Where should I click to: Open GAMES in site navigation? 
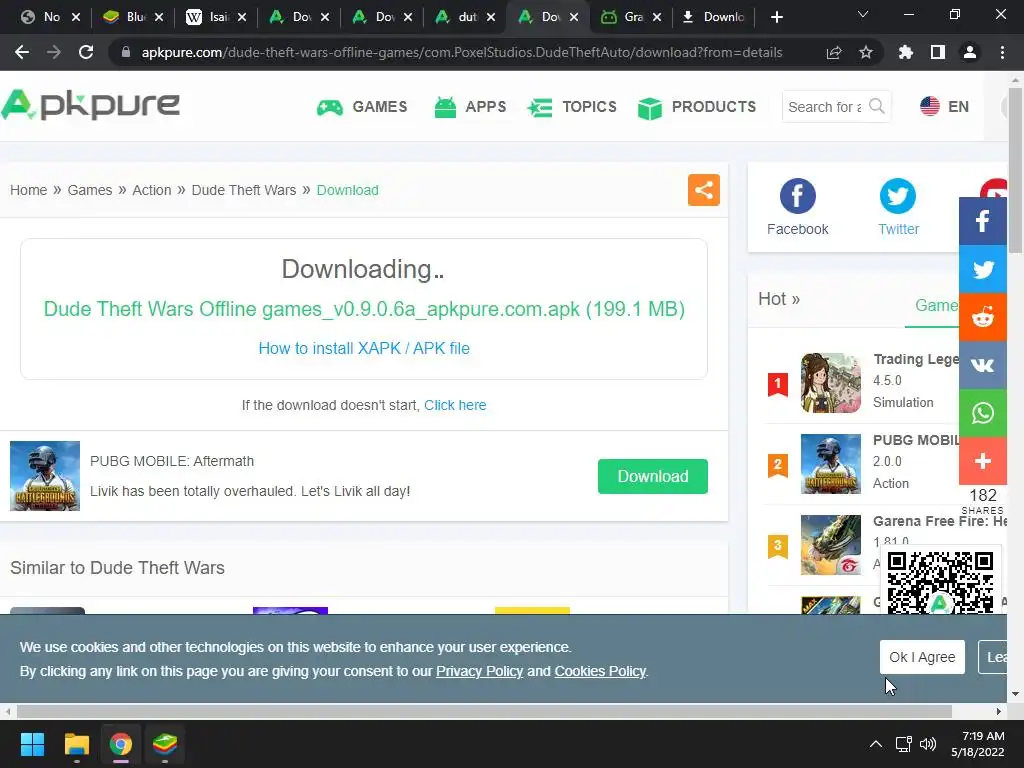pos(362,106)
